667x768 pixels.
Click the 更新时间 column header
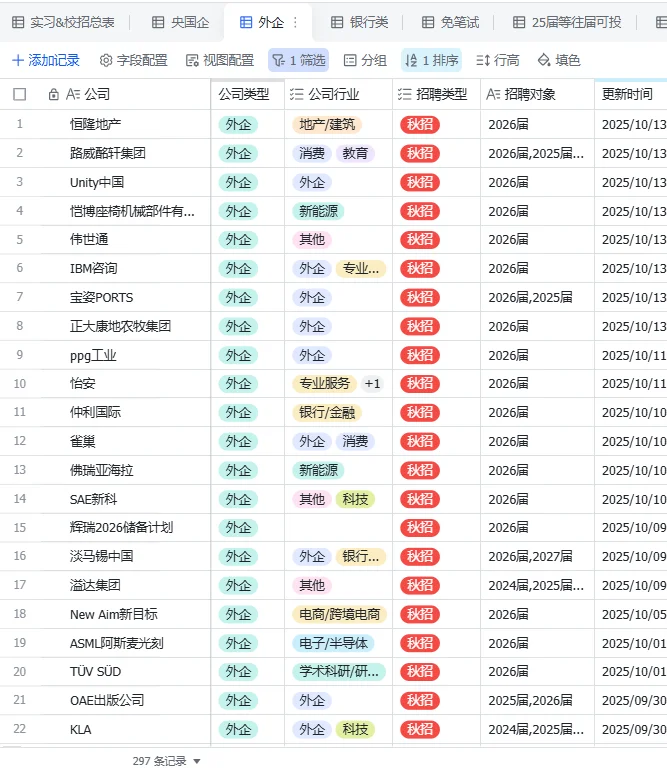click(x=631, y=94)
